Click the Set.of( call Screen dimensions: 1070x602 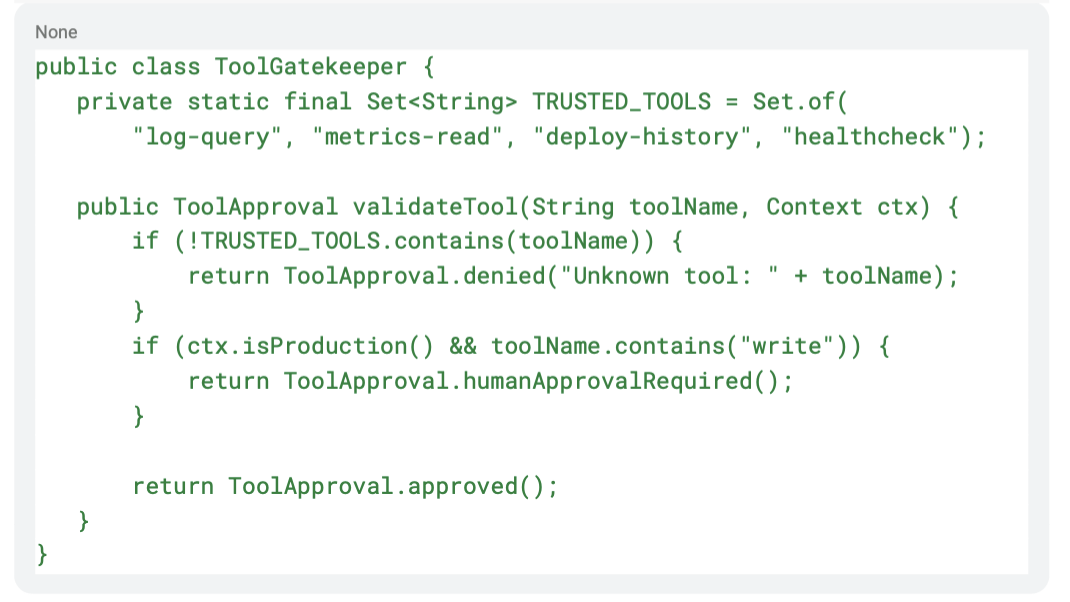[800, 102]
